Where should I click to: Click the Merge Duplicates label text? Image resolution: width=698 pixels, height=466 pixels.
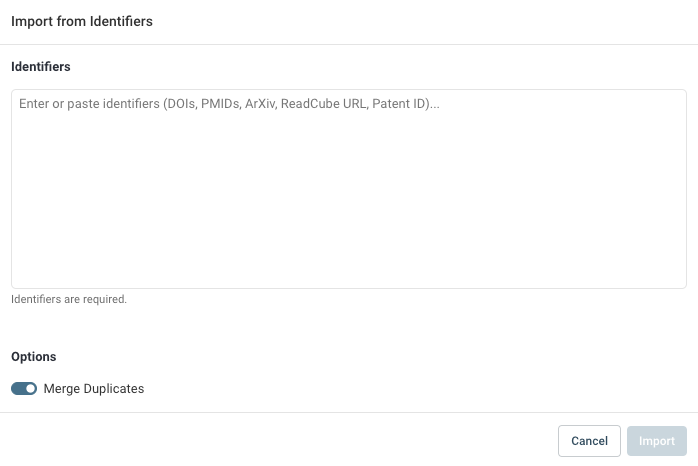pyautogui.click(x=94, y=388)
